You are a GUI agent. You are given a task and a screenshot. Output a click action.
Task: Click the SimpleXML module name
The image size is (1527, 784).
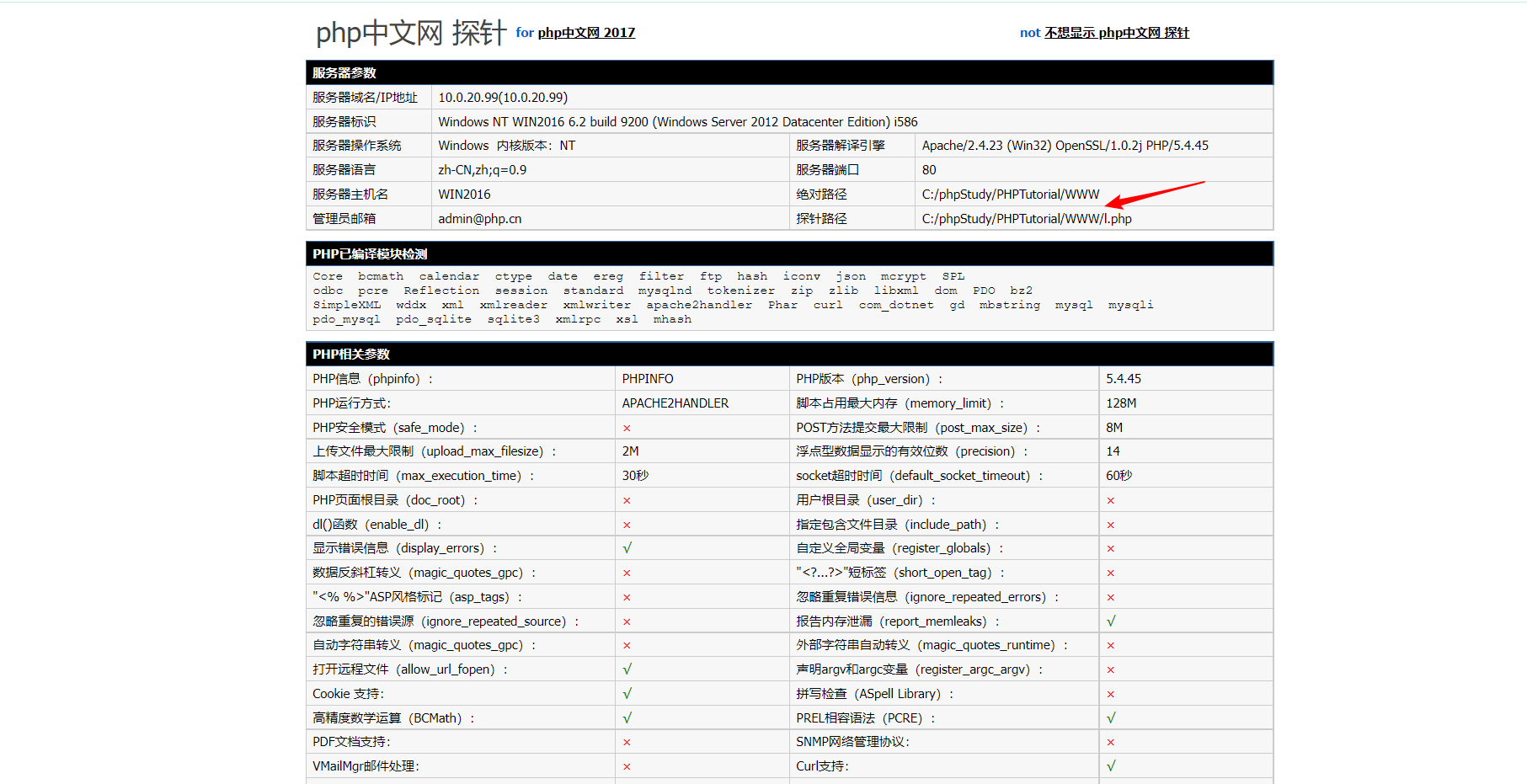click(346, 305)
